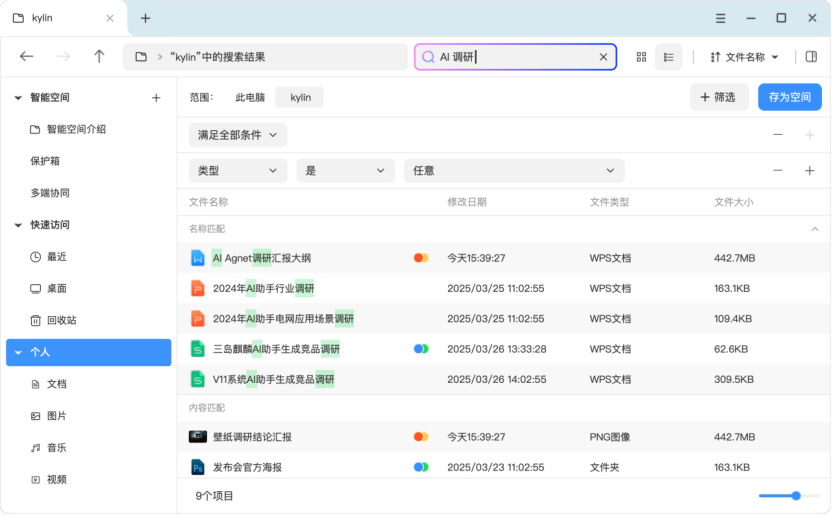Image resolution: width=832 pixels, height=515 pixels.
Task: Open the 任意 value dropdown
Action: tap(514, 171)
